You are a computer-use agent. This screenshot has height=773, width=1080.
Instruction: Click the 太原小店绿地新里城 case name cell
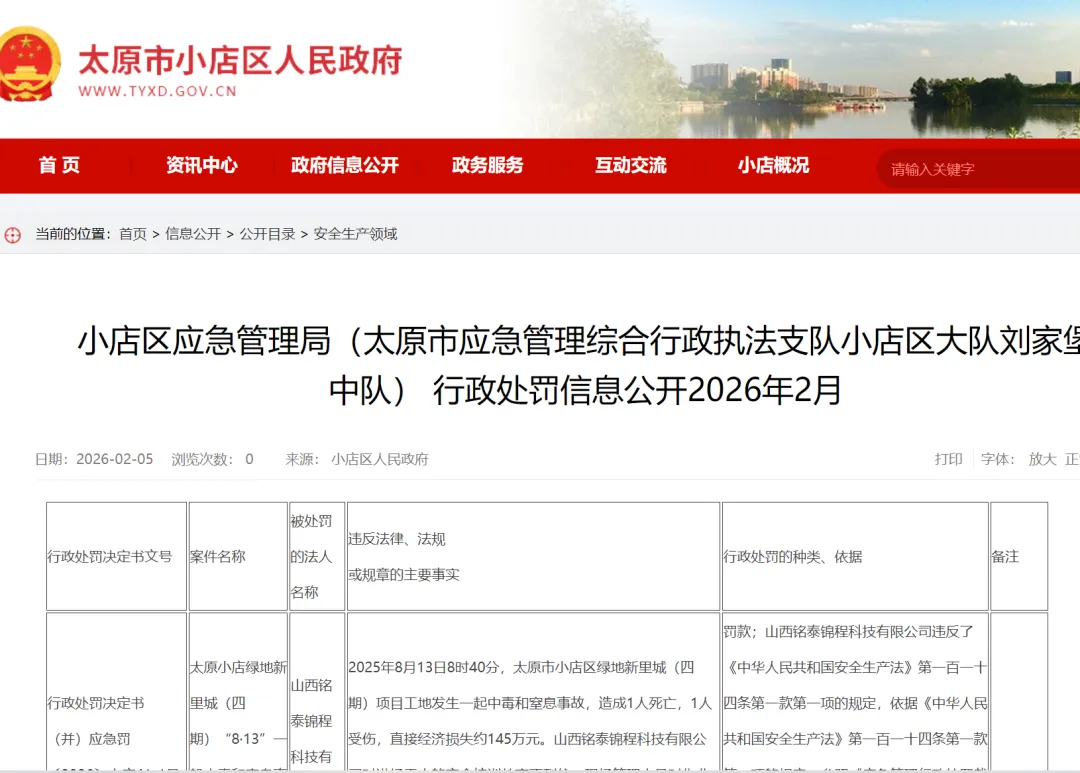(x=238, y=692)
